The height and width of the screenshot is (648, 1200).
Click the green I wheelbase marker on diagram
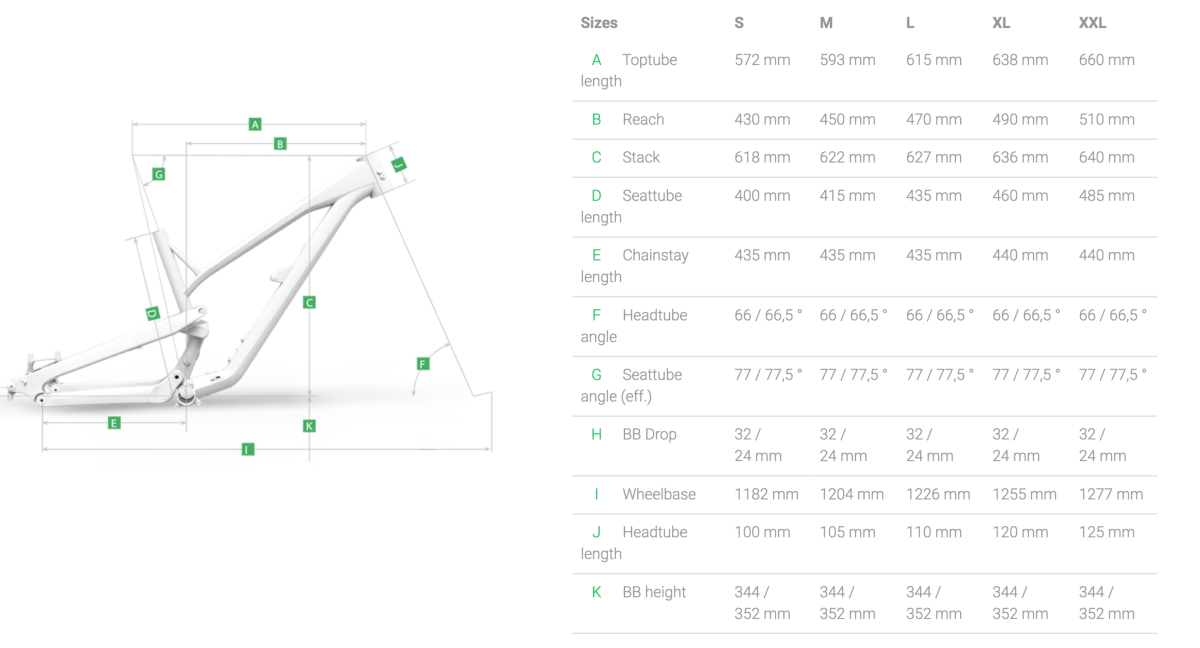[x=247, y=450]
